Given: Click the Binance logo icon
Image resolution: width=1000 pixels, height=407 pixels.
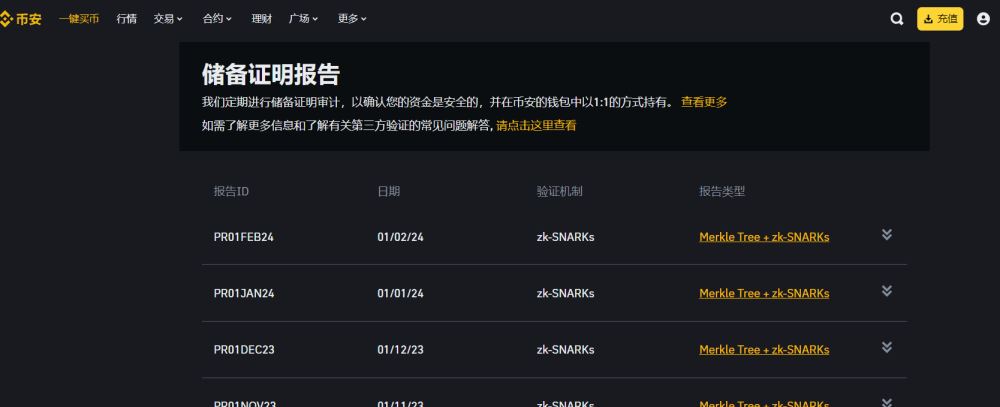Looking at the screenshot, I should [x=6, y=19].
